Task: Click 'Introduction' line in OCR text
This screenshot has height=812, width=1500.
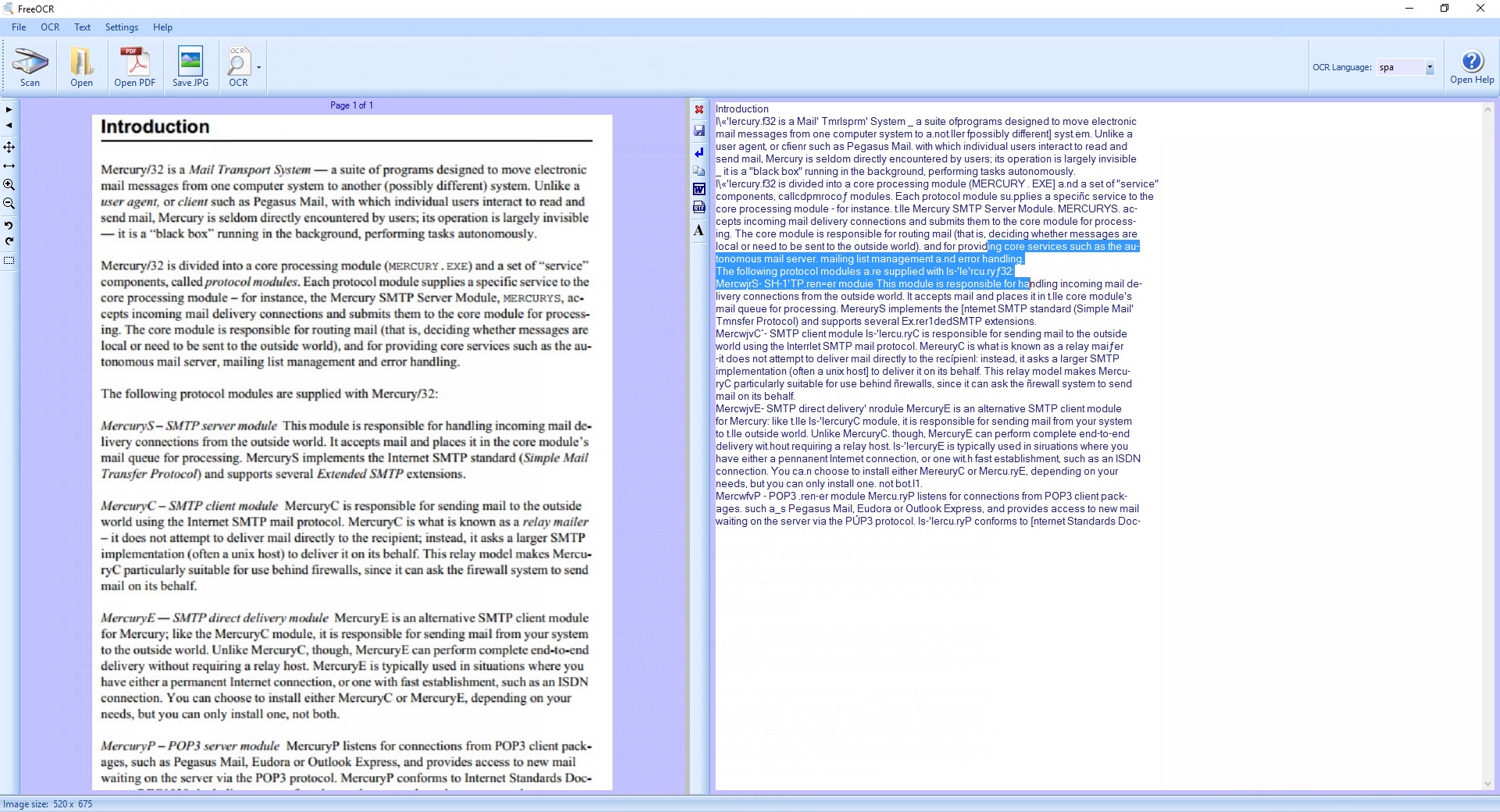Action: pos(742,109)
